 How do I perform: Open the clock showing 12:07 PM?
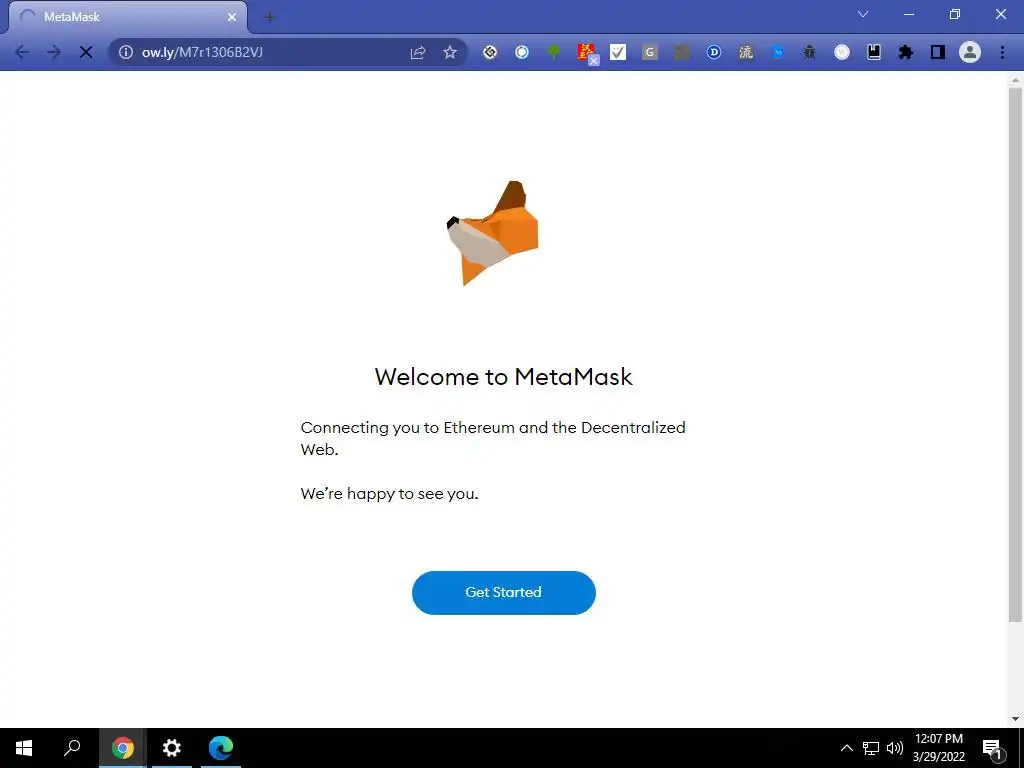tap(938, 748)
